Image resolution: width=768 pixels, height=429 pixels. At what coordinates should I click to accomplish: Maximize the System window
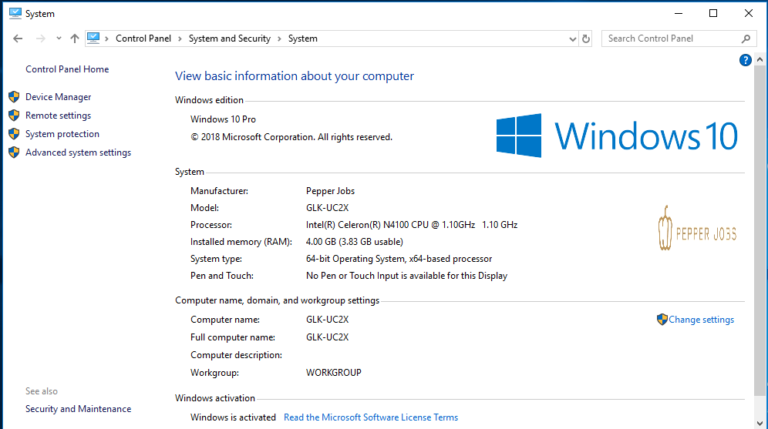click(x=713, y=14)
